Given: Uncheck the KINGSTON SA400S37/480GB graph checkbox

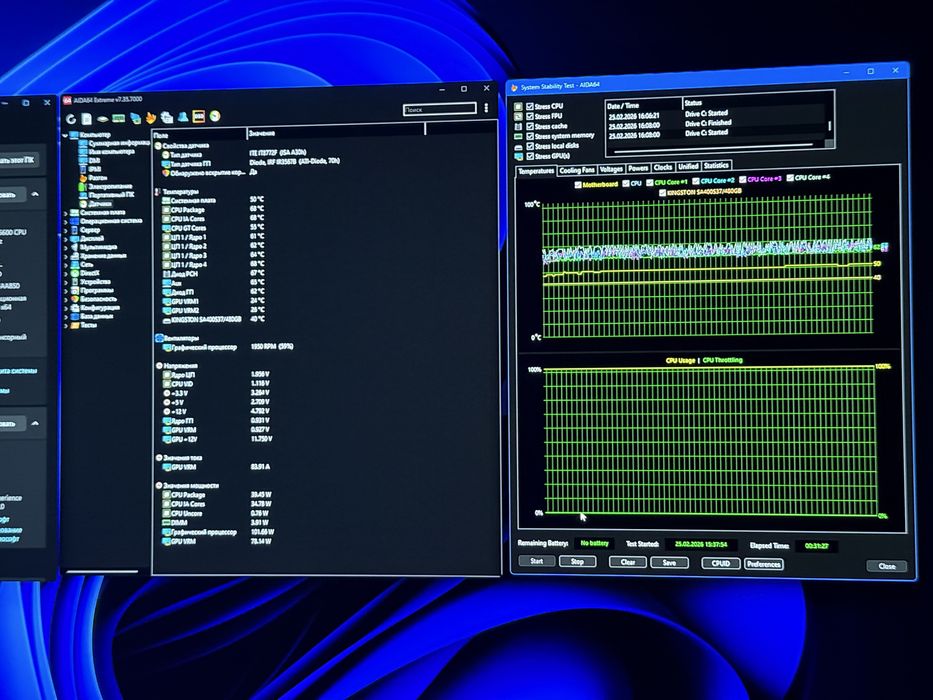Looking at the screenshot, I should (x=662, y=193).
